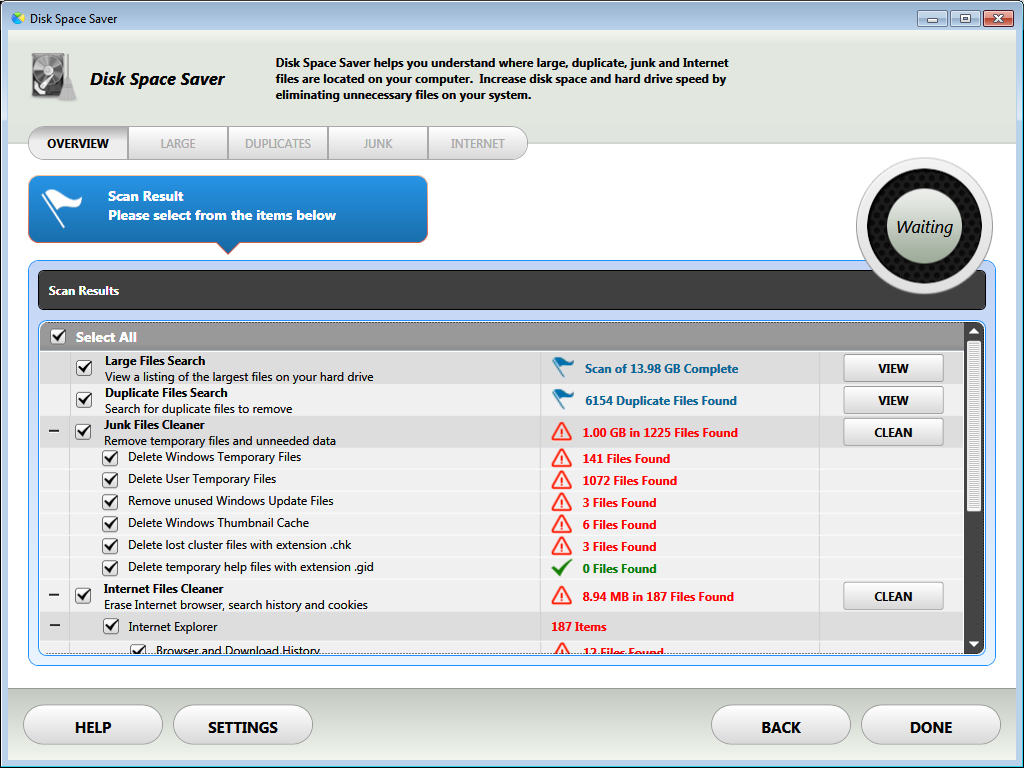Click the blue flag icon next to Scan of 13.98 GB
This screenshot has width=1024, height=768.
(x=563, y=368)
